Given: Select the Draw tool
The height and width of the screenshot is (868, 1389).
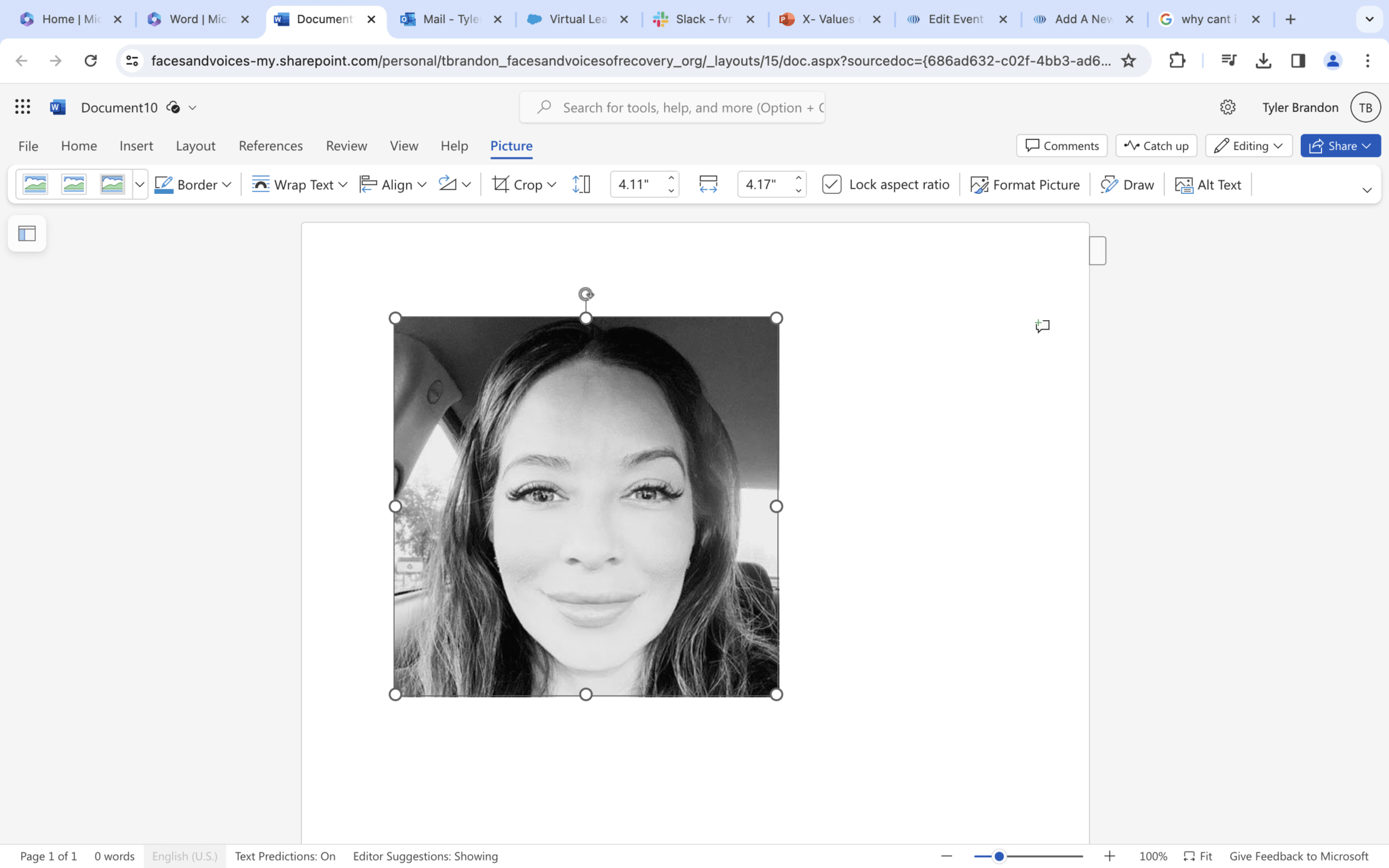Looking at the screenshot, I should tap(1127, 184).
